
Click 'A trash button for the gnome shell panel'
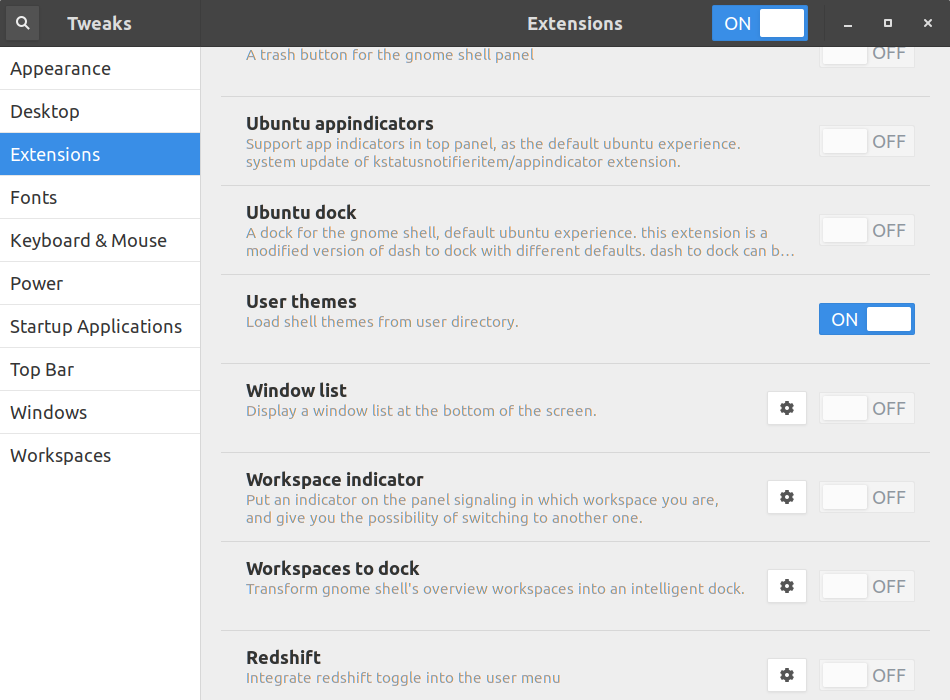[390, 55]
